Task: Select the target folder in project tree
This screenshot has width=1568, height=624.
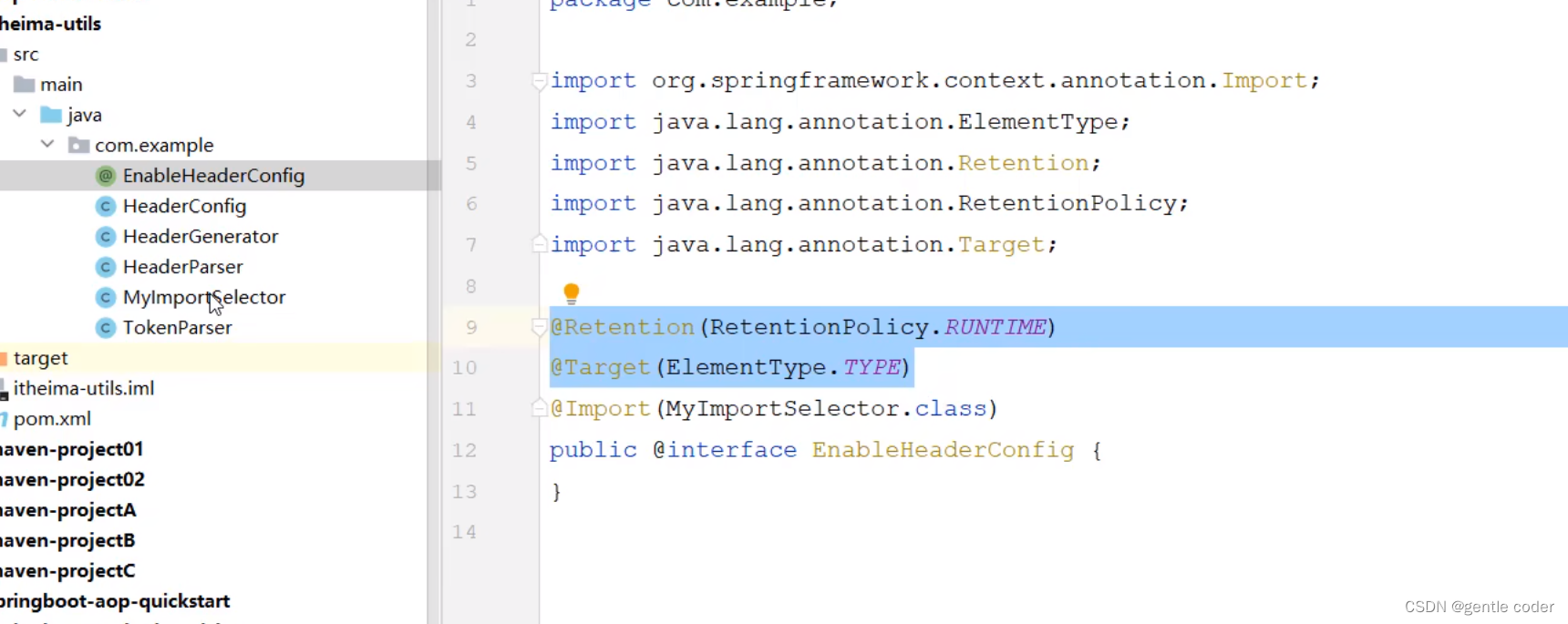Action: point(40,358)
